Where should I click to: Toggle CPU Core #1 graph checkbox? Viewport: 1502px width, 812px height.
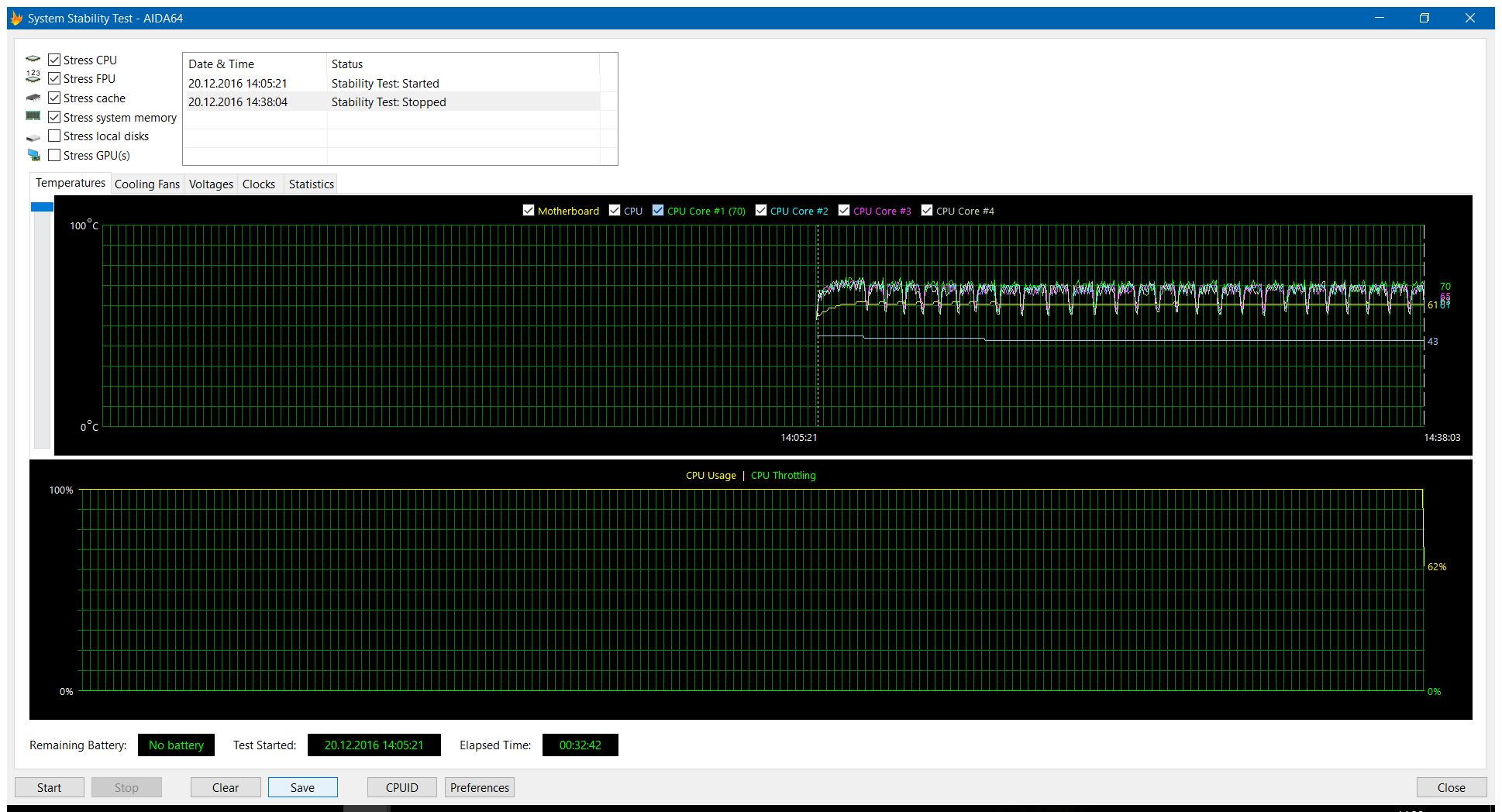coord(658,210)
